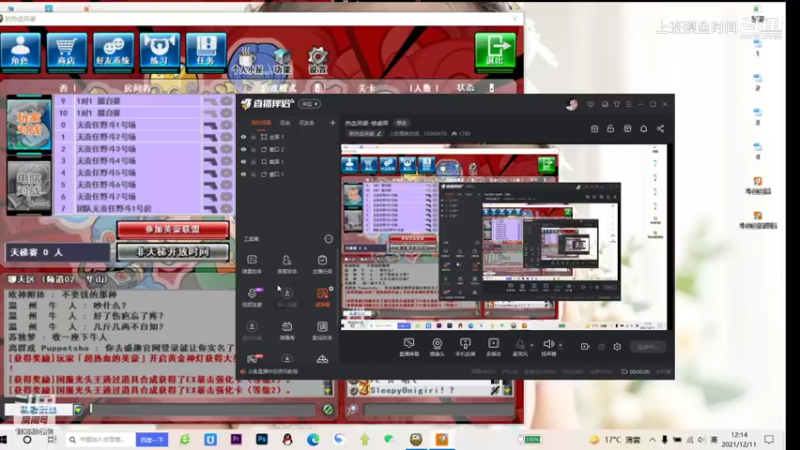Click the 非天梯开放时间 button
800x450 pixels.
(173, 252)
